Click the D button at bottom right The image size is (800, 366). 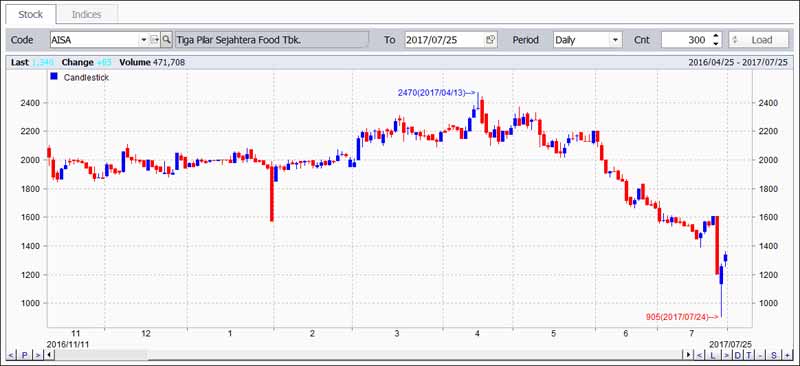[738, 355]
